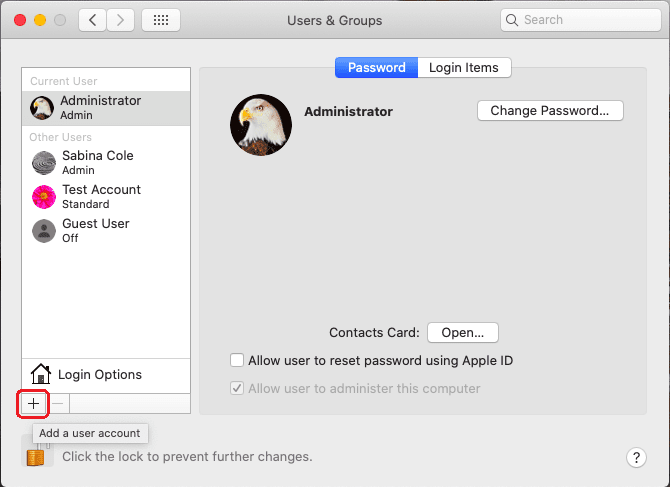Click the Login Options house icon
The height and width of the screenshot is (487, 670).
41,374
